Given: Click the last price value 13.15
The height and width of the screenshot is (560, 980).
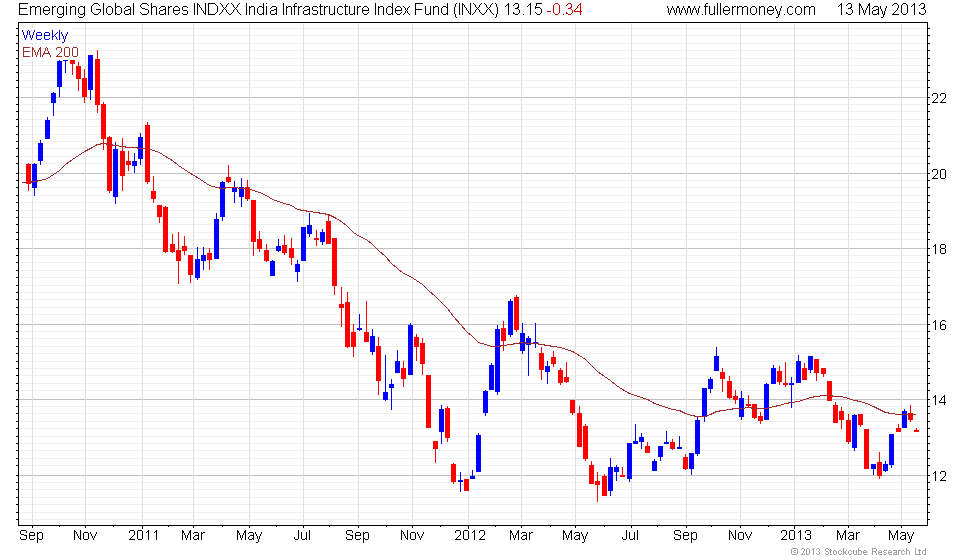Looking at the screenshot, I should tap(523, 10).
